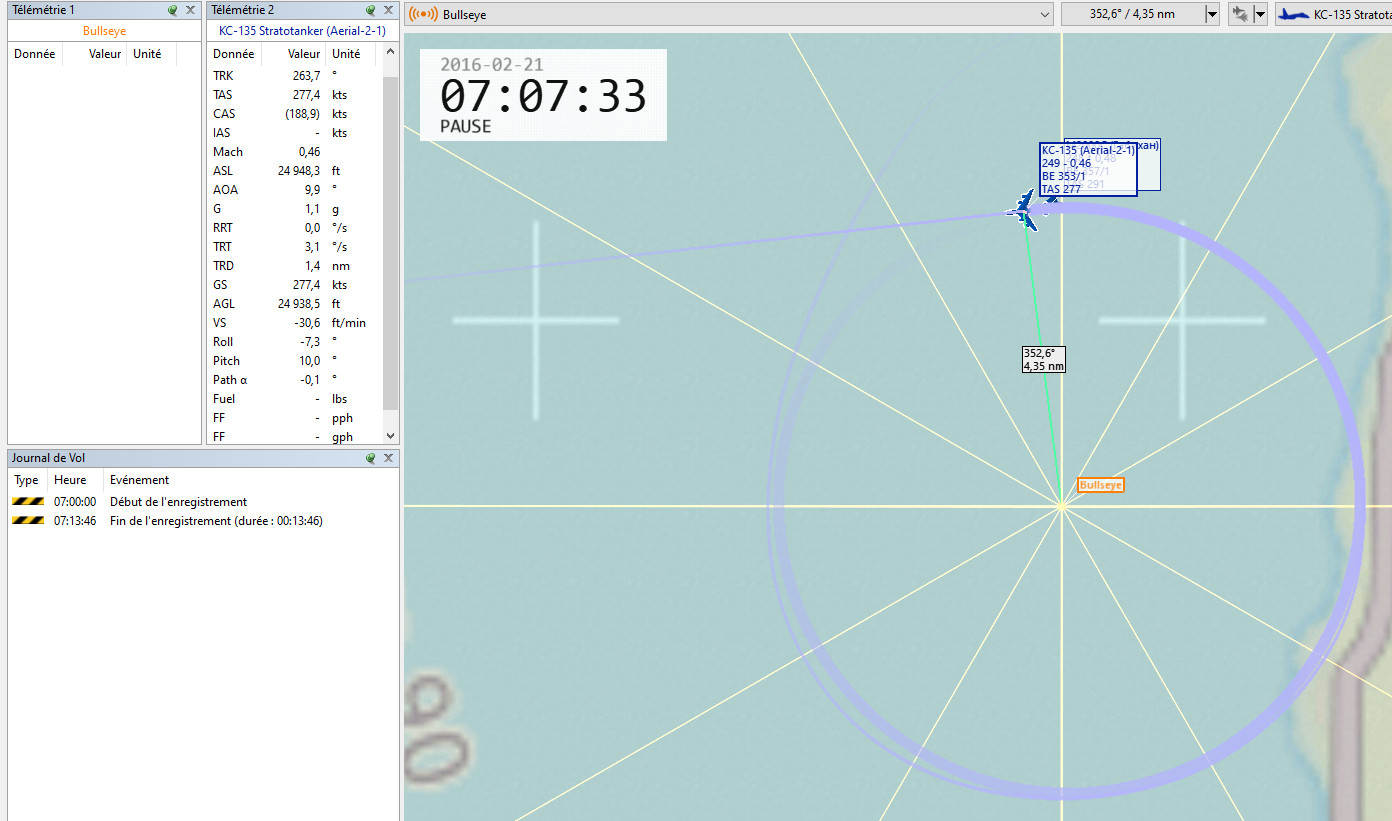Click the 352,6° 4,35 nm measurement label on map

[x=1043, y=360]
